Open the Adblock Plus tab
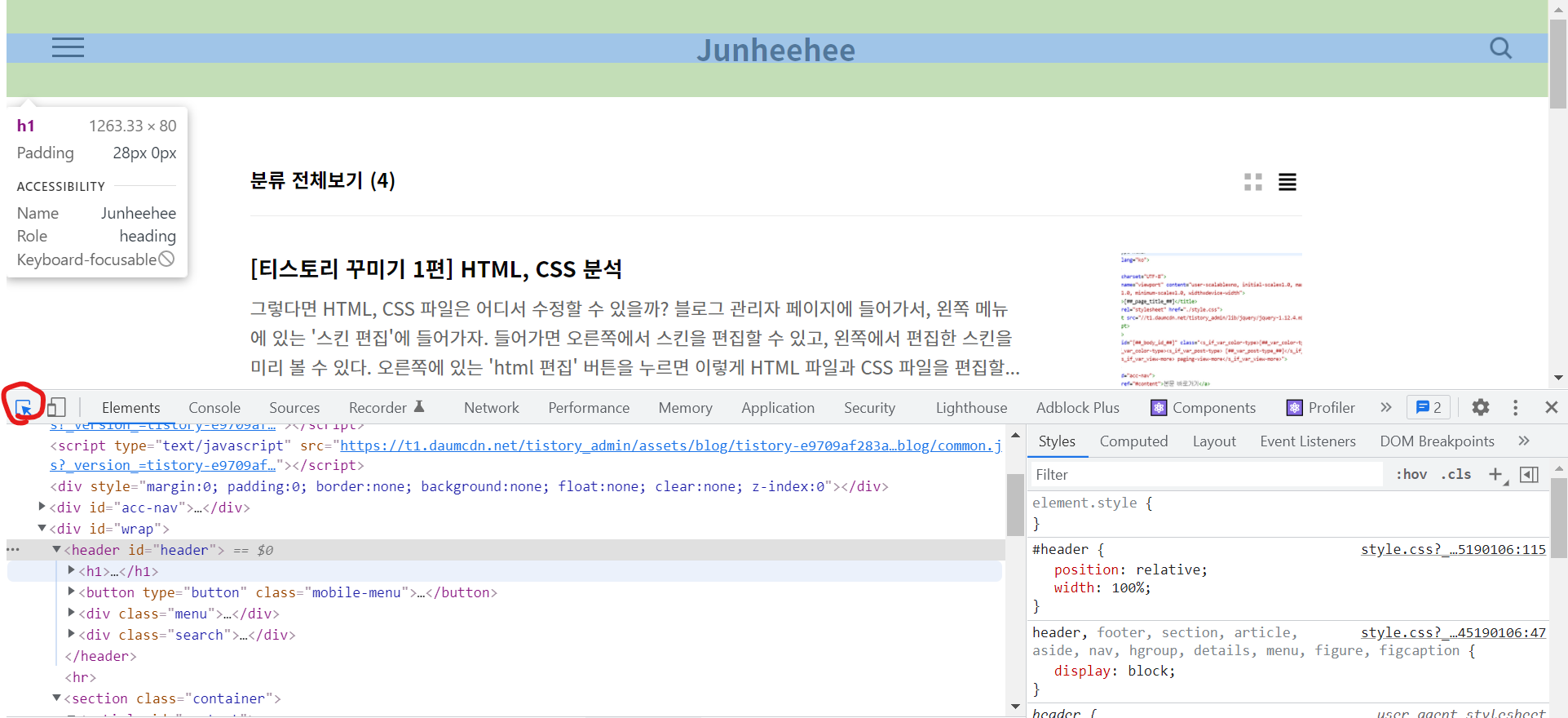This screenshot has width=1568, height=718. (x=1078, y=407)
